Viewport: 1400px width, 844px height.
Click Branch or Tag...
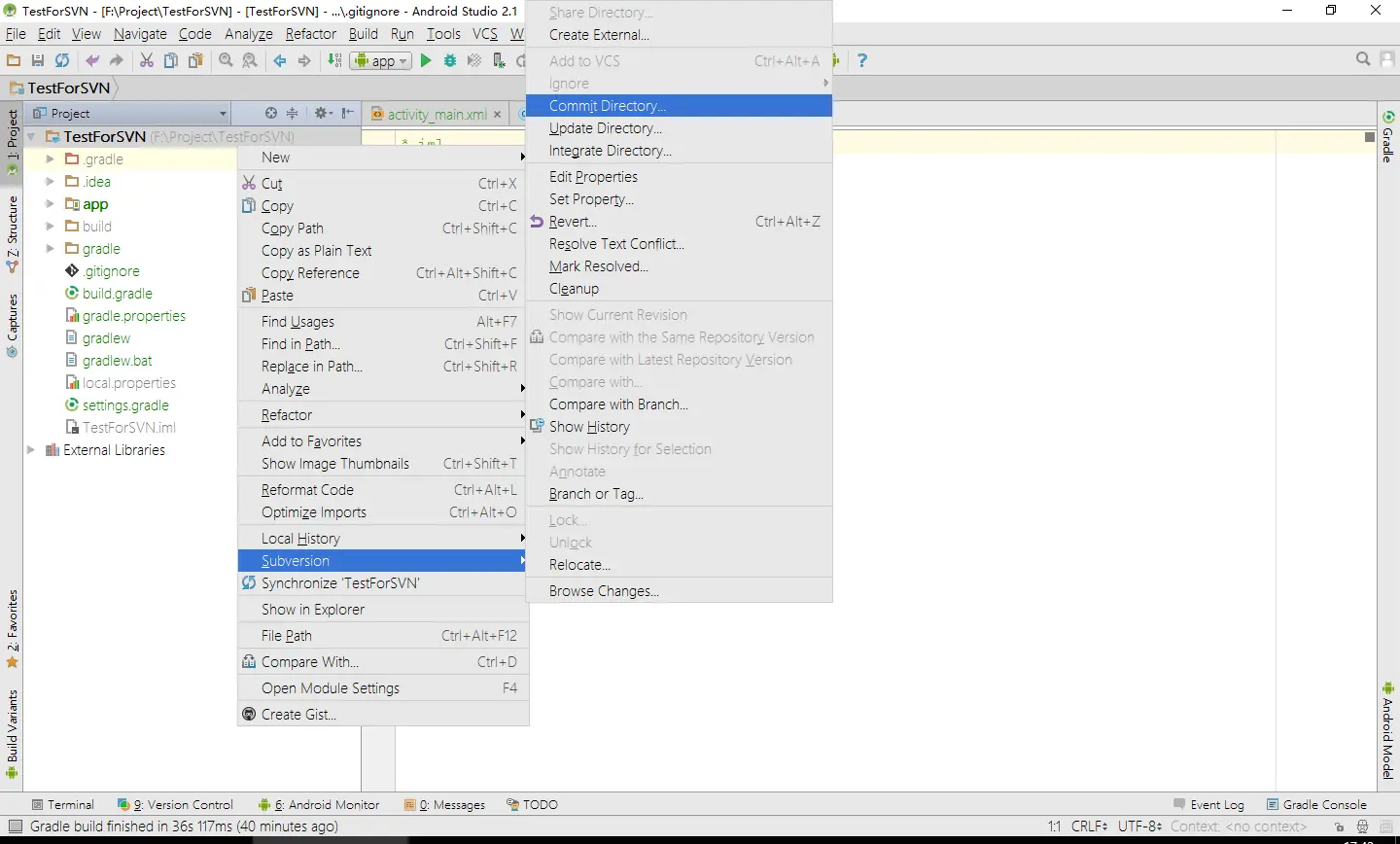pyautogui.click(x=679, y=493)
